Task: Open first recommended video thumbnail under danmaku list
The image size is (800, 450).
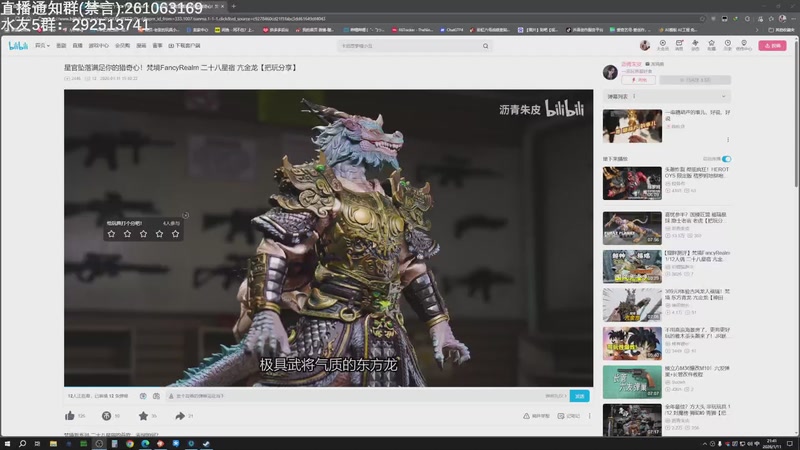Action: coord(632,126)
